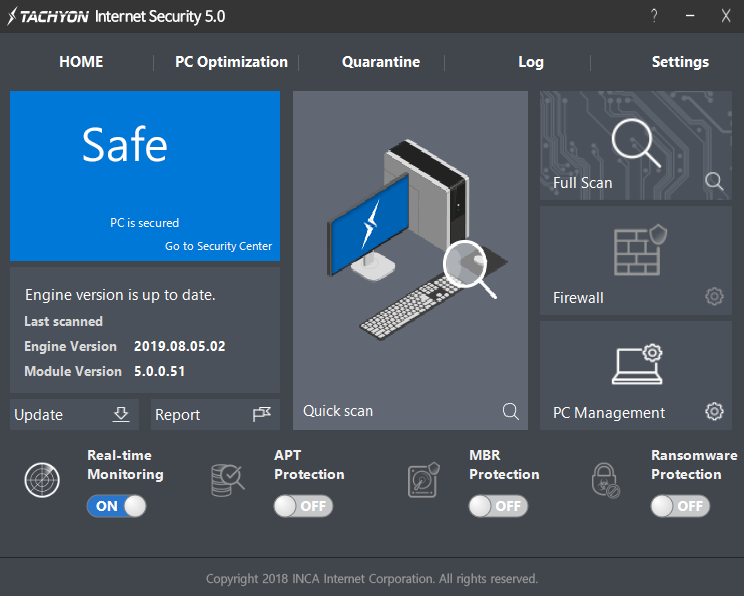Viewport: 744px width, 596px height.
Task: Open the Help question mark icon
Action: pyautogui.click(x=654, y=16)
